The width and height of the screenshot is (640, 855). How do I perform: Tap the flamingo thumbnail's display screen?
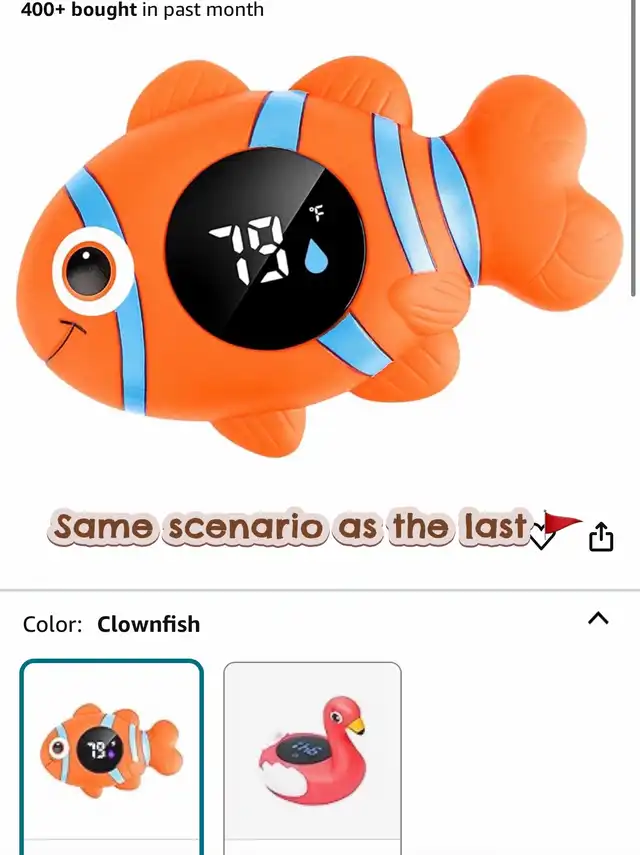pyautogui.click(x=301, y=749)
